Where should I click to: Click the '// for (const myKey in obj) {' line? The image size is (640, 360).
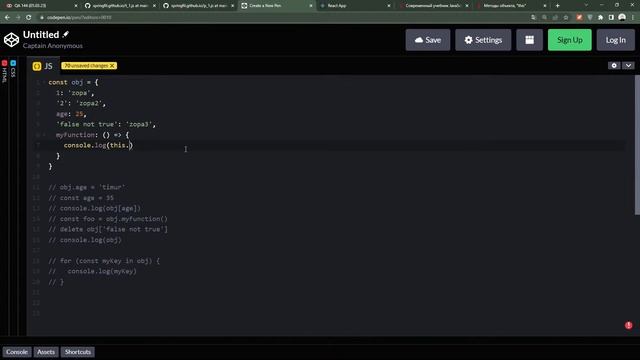point(104,261)
